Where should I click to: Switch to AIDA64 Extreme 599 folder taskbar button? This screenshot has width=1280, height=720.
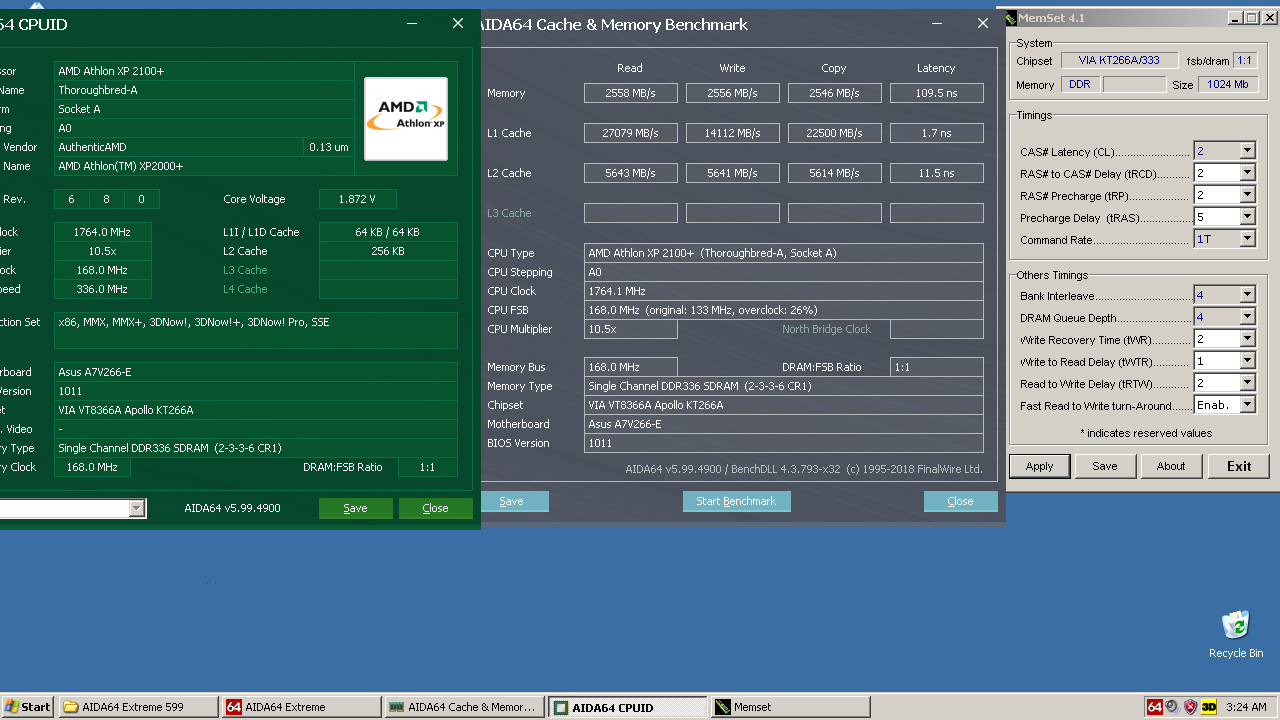[x=139, y=707]
